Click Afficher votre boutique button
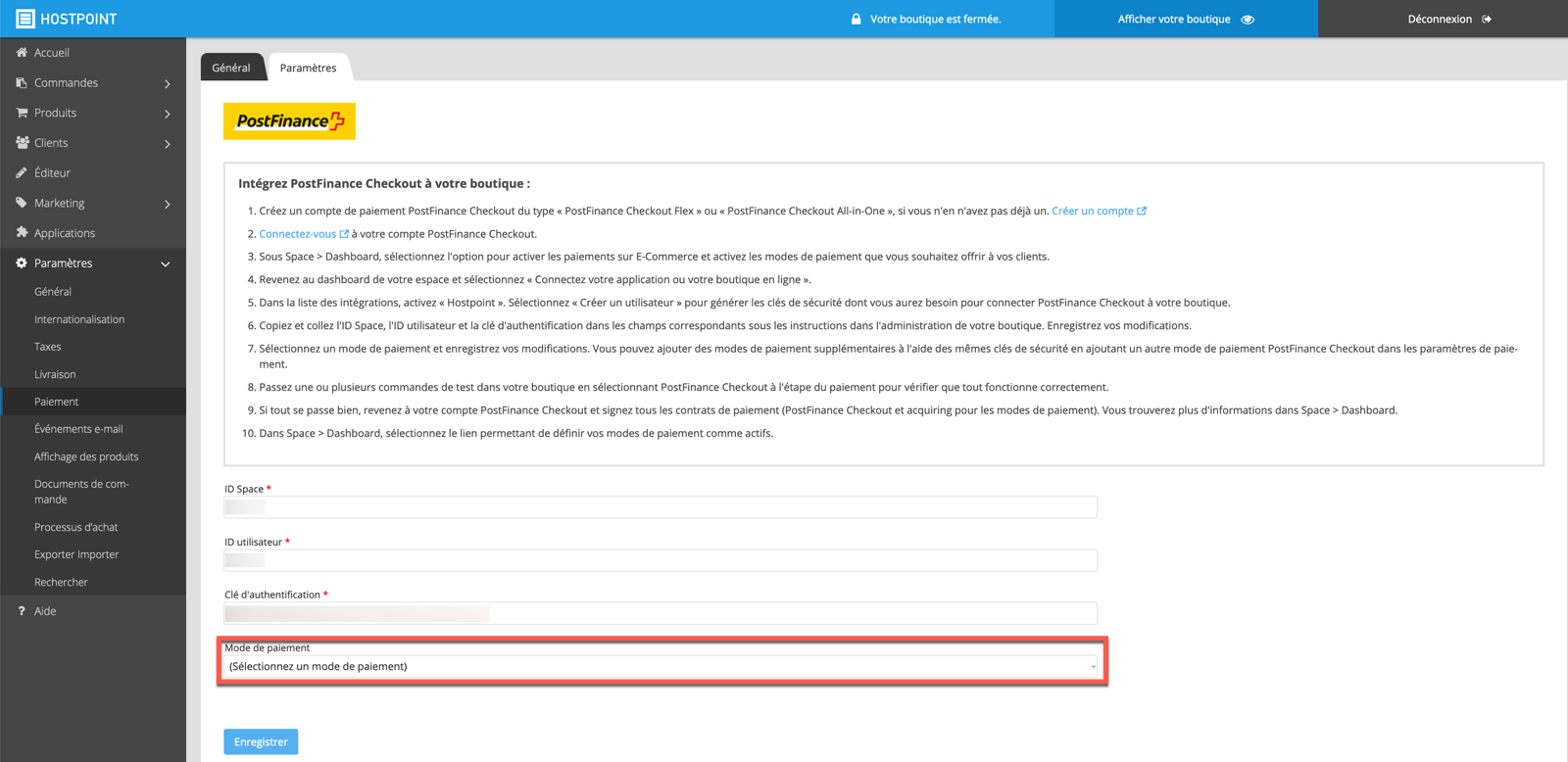 coord(1186,19)
